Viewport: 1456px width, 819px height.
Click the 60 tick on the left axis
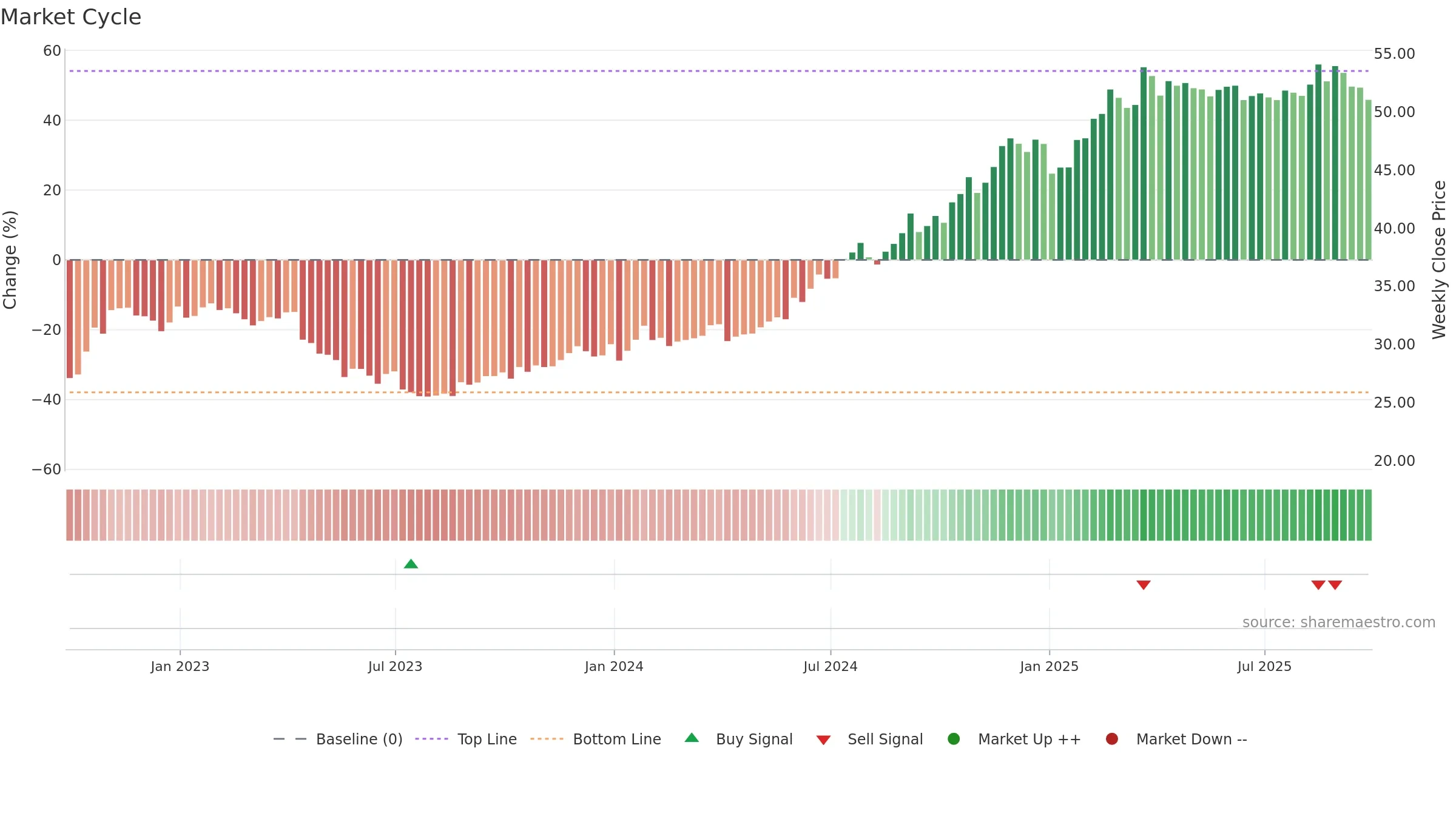point(52,51)
